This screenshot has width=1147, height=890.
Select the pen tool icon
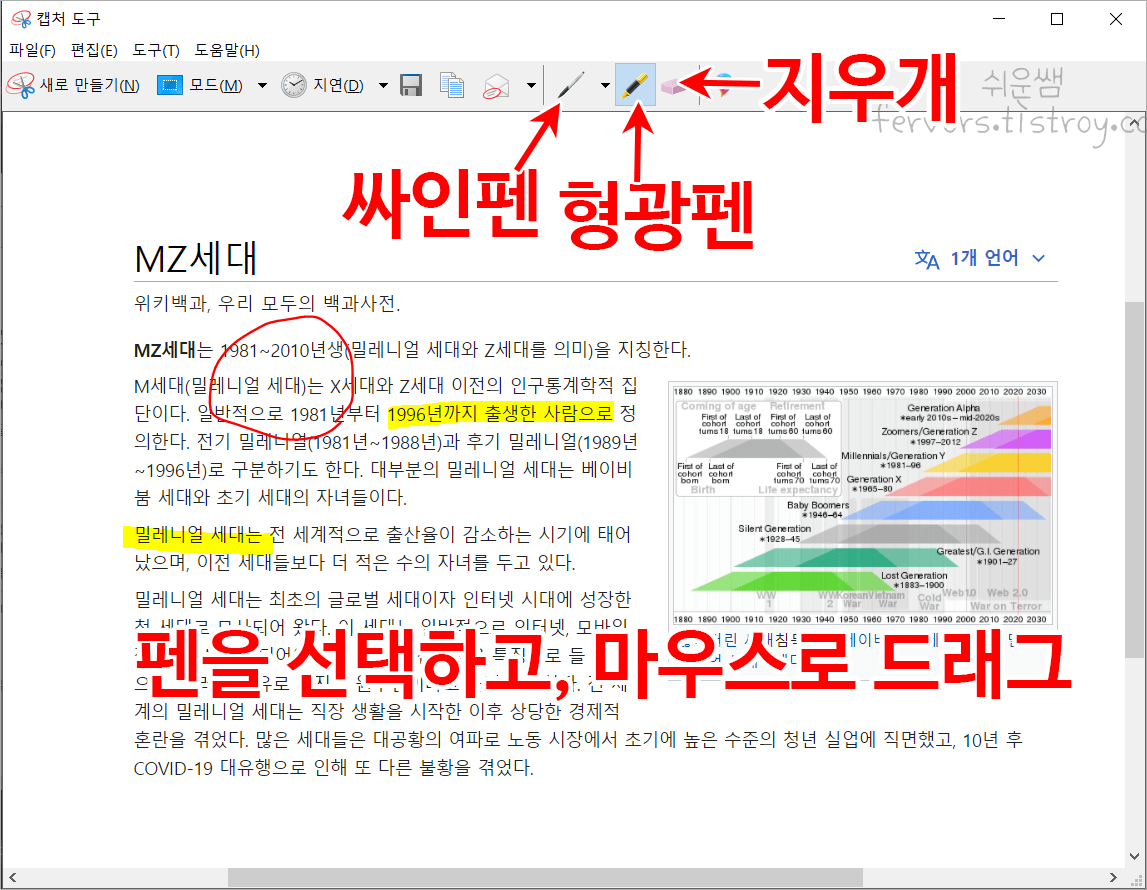[571, 86]
